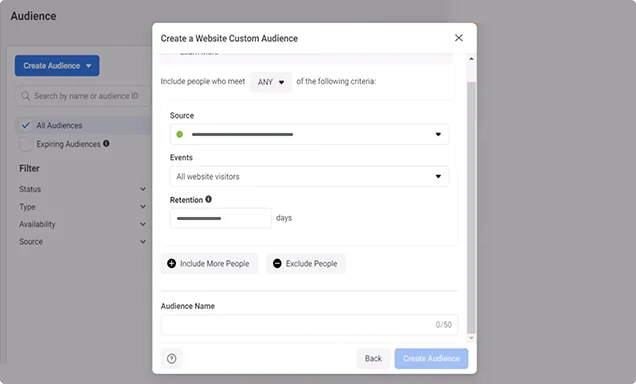Open the Source pixel dropdown

tap(309, 134)
